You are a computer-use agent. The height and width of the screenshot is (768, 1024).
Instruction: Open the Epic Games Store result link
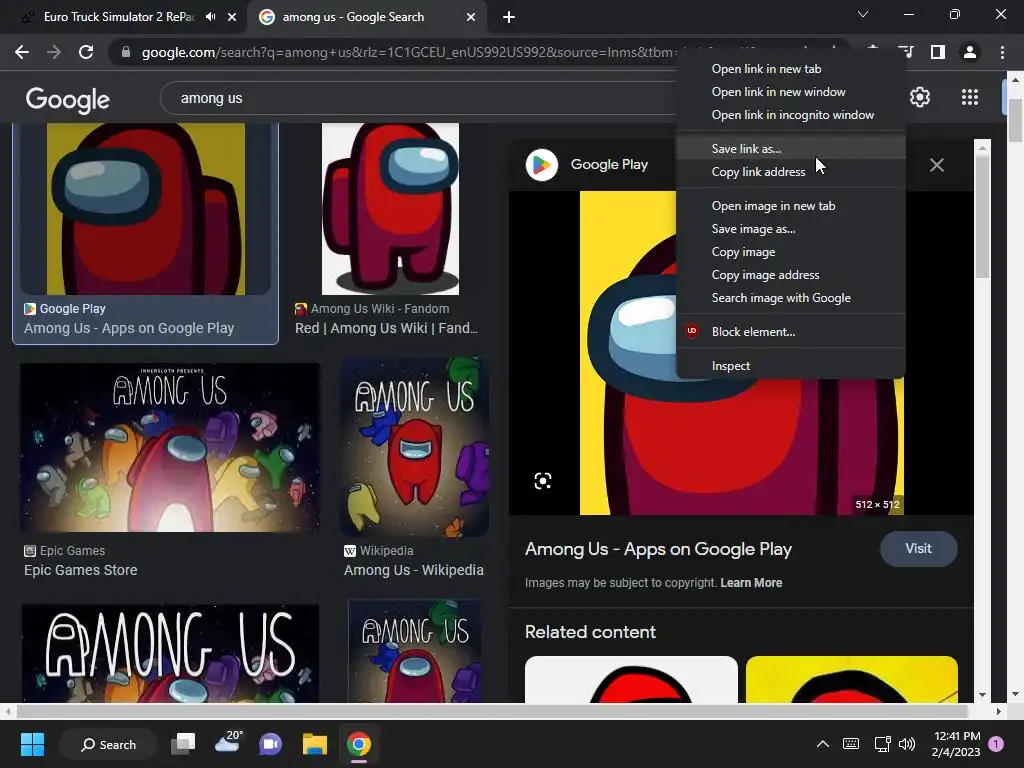(80, 570)
